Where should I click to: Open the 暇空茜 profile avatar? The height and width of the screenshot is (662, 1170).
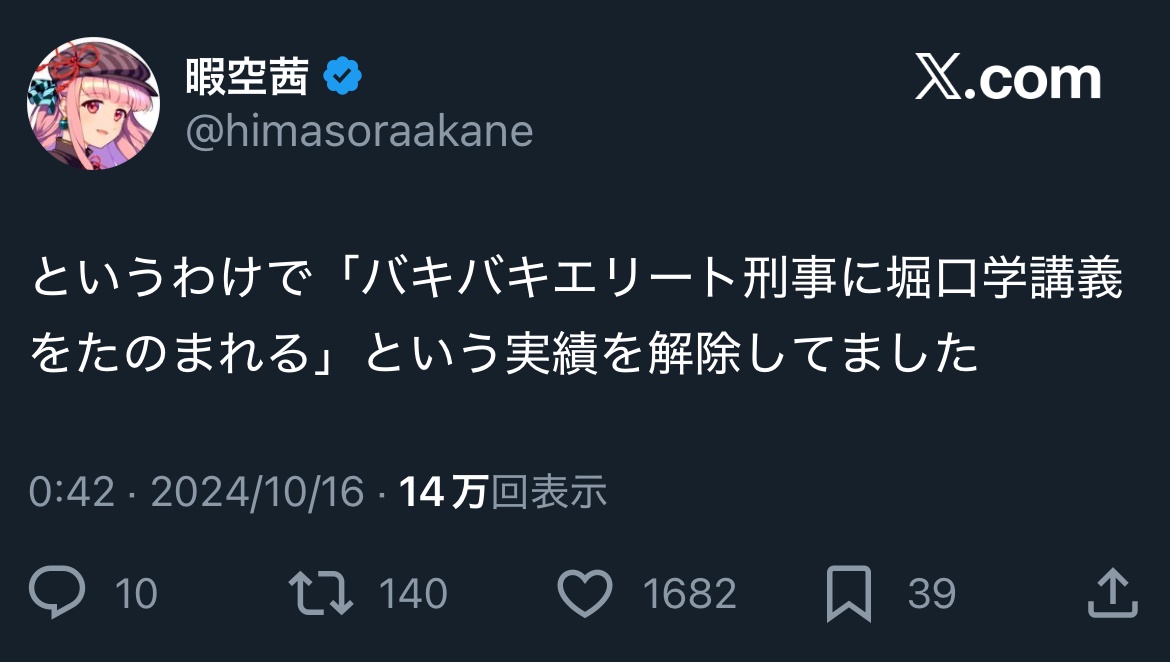(92, 104)
